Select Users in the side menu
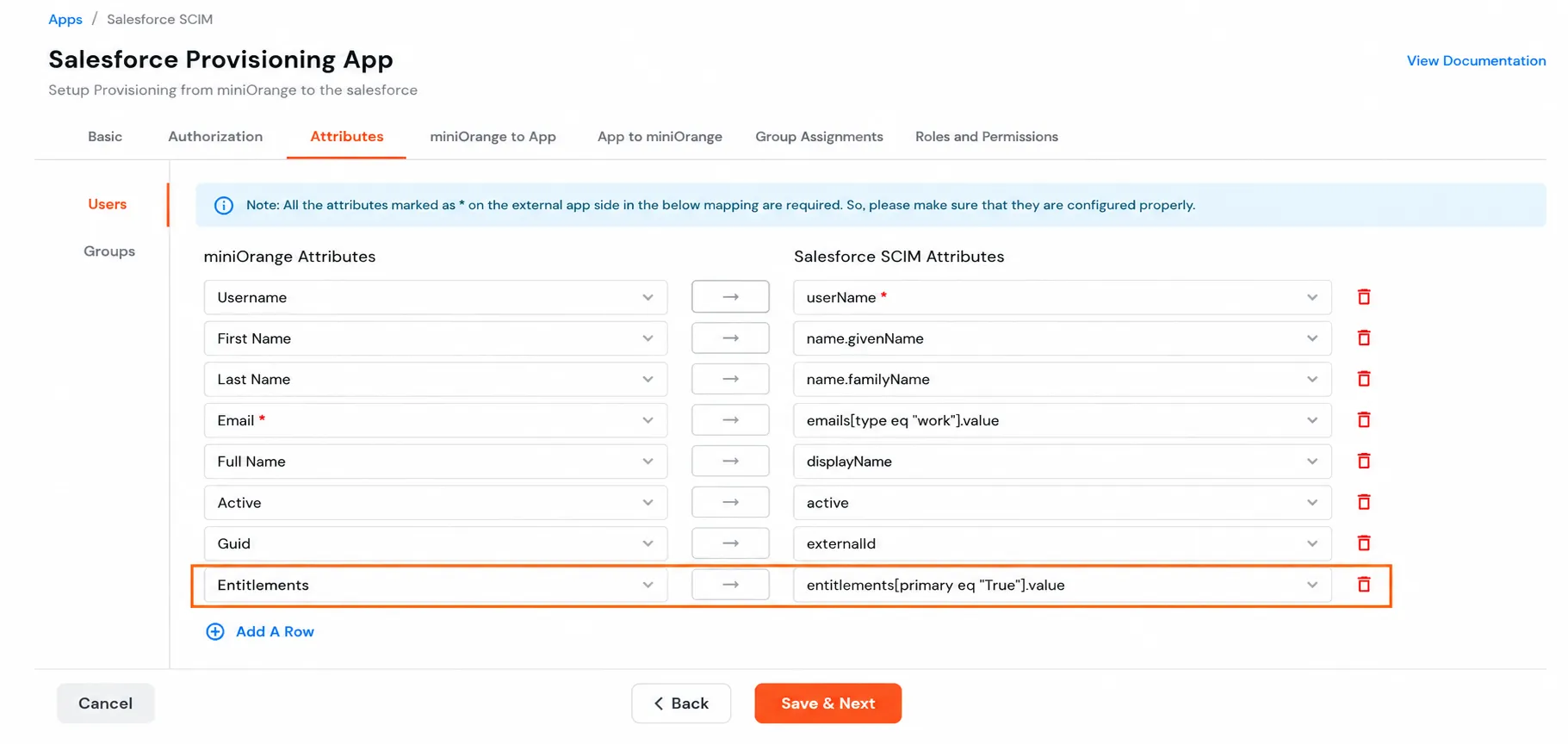1568x744 pixels. [108, 204]
